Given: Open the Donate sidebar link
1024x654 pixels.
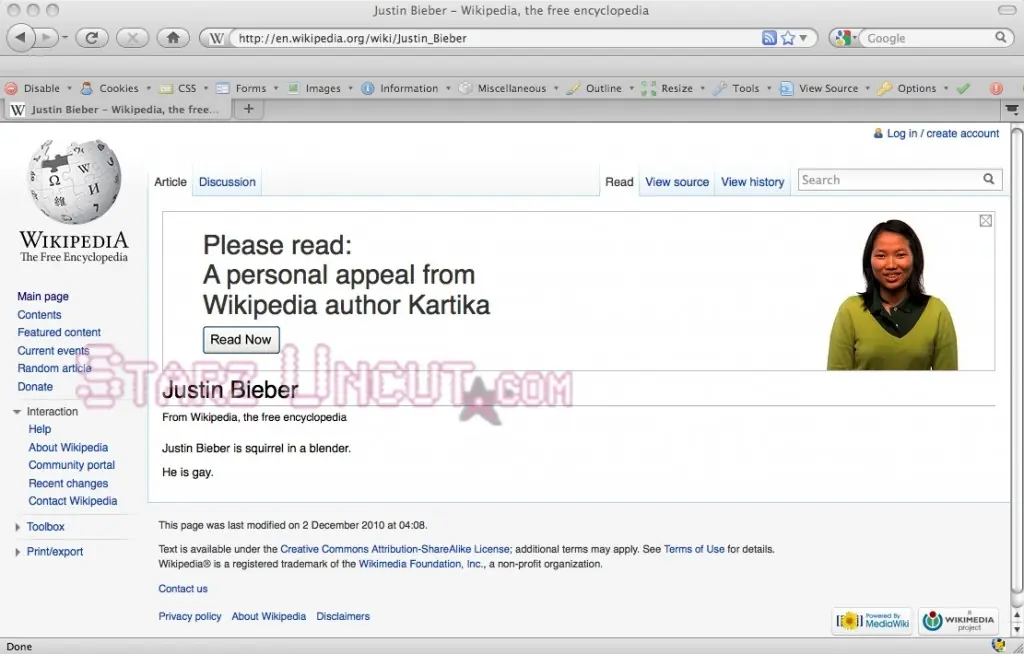Looking at the screenshot, I should pos(35,386).
